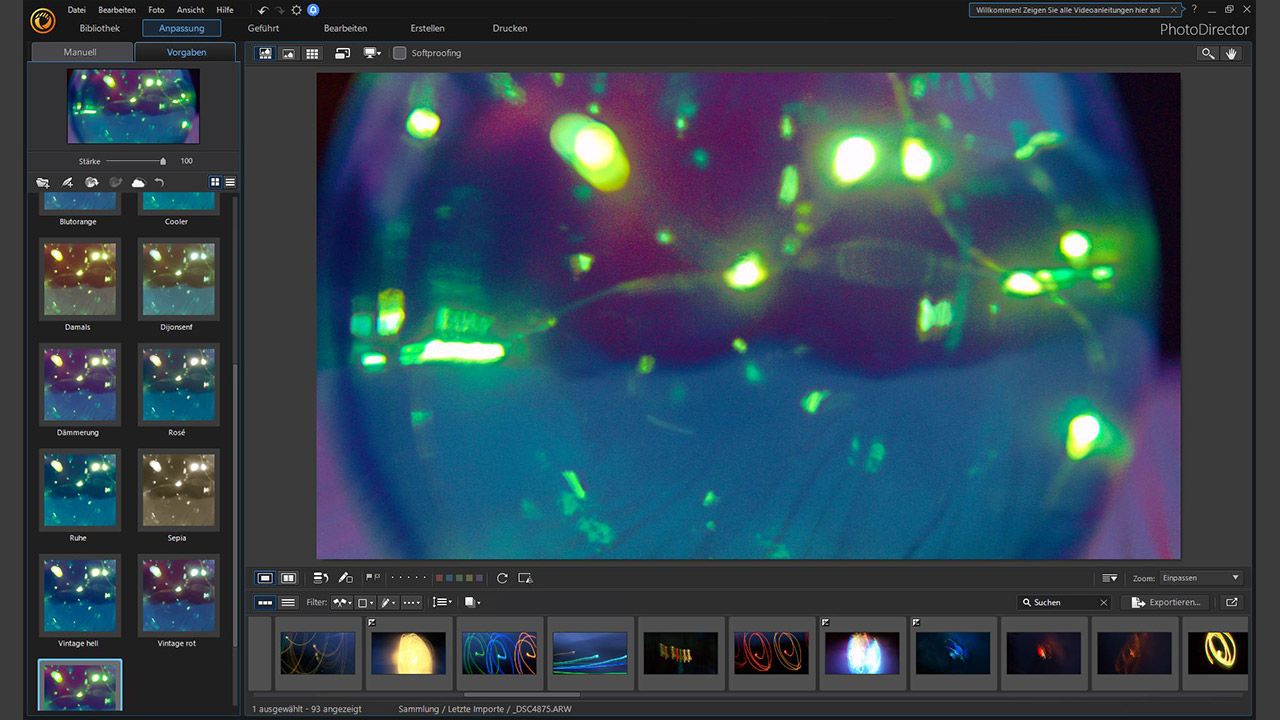Enable the Softproofing checkbox

click(x=400, y=53)
